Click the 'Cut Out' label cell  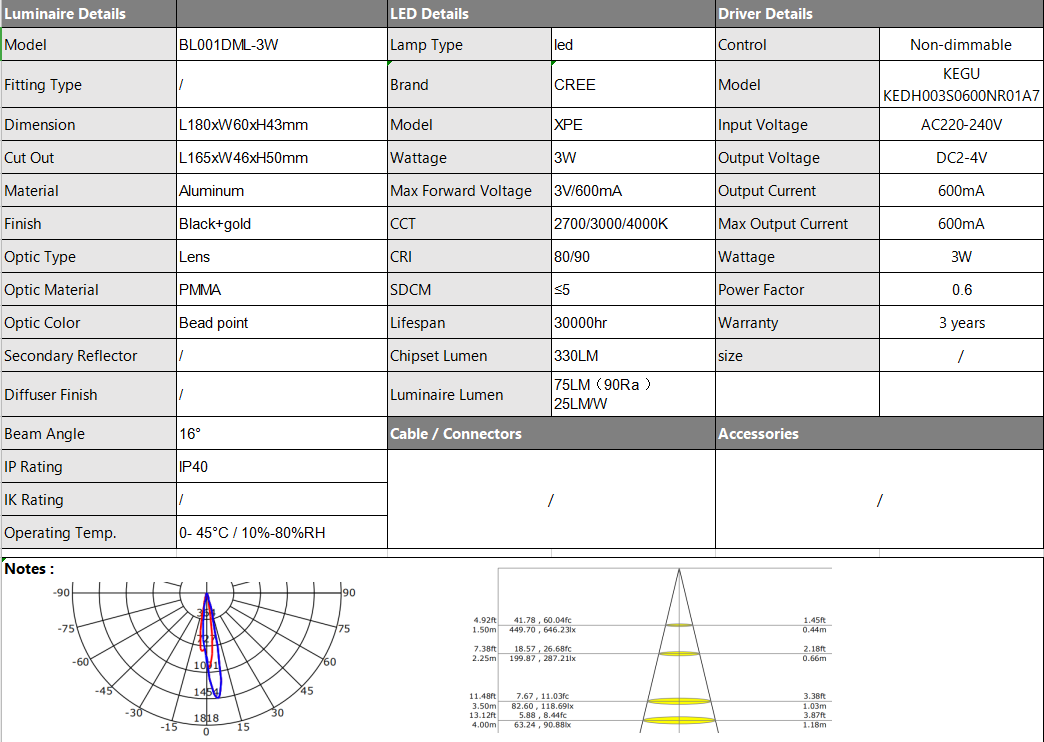(89, 158)
